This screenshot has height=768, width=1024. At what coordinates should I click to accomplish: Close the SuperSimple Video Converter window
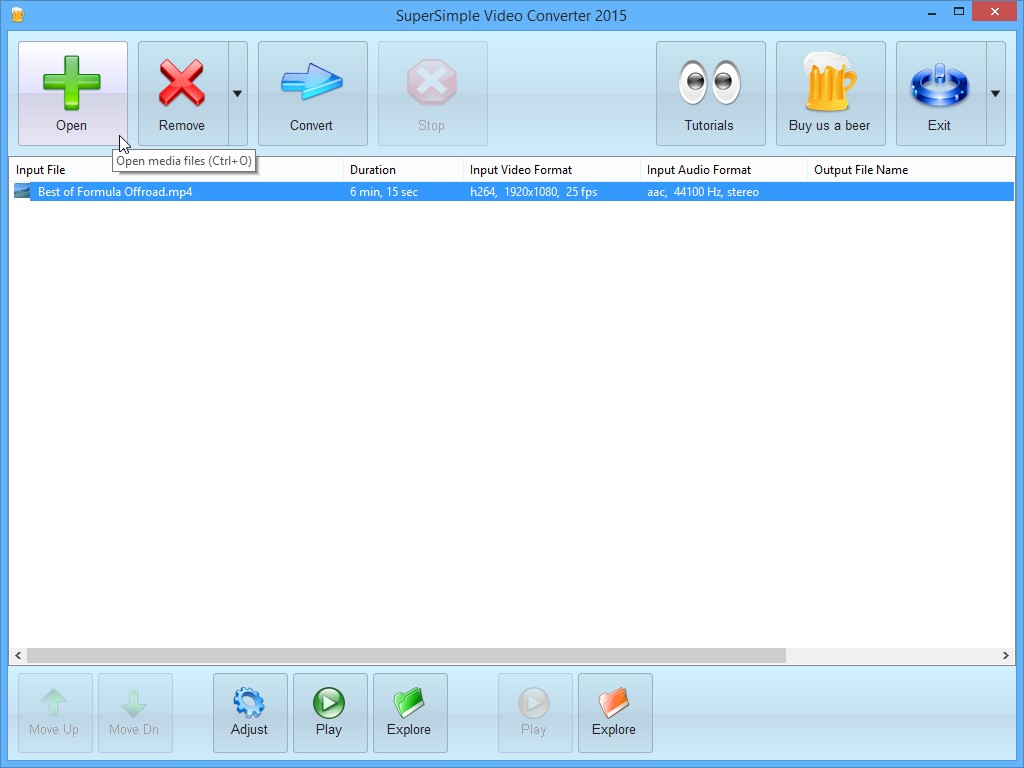click(x=995, y=12)
